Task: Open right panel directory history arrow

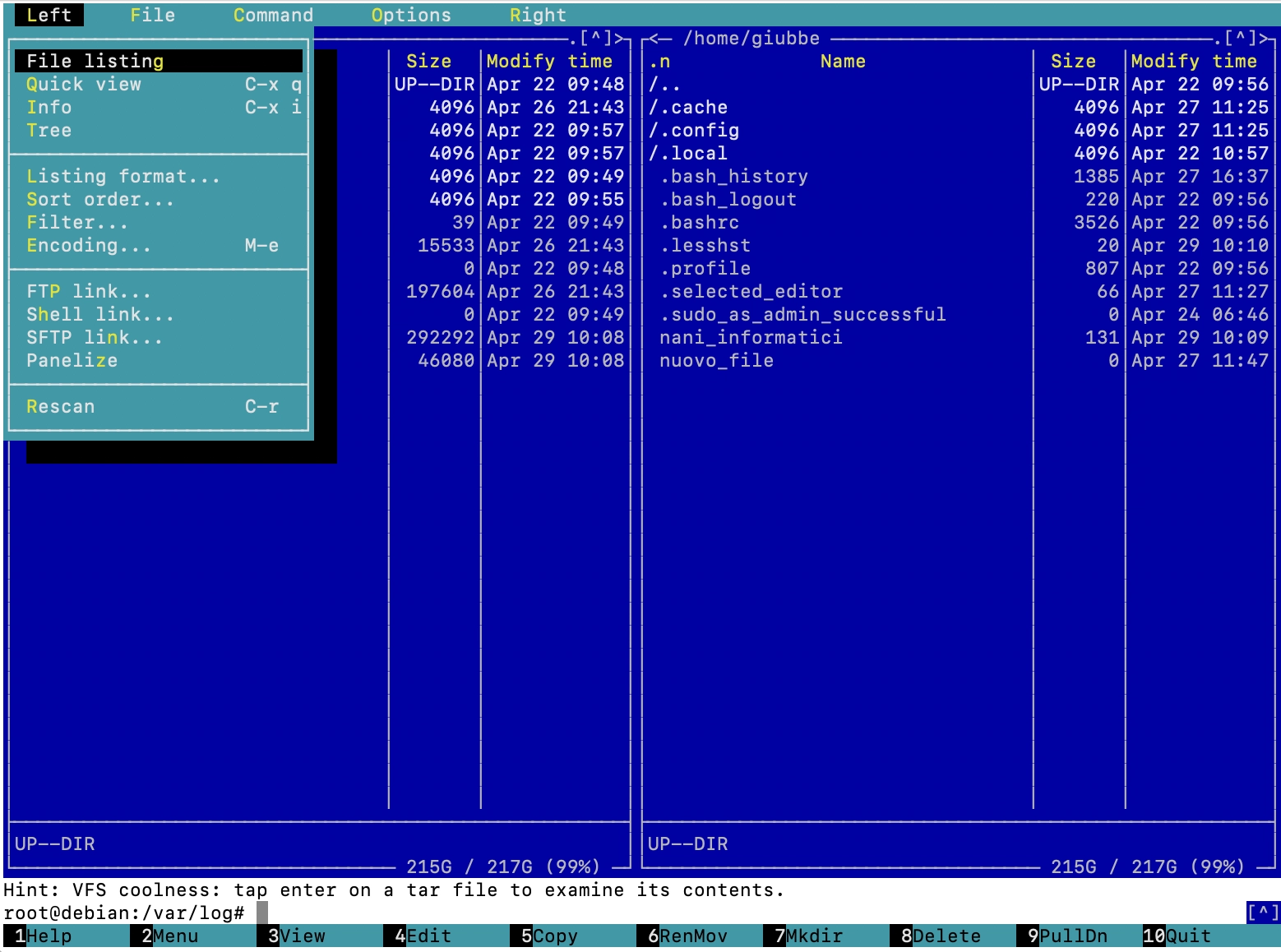Action: point(656,37)
